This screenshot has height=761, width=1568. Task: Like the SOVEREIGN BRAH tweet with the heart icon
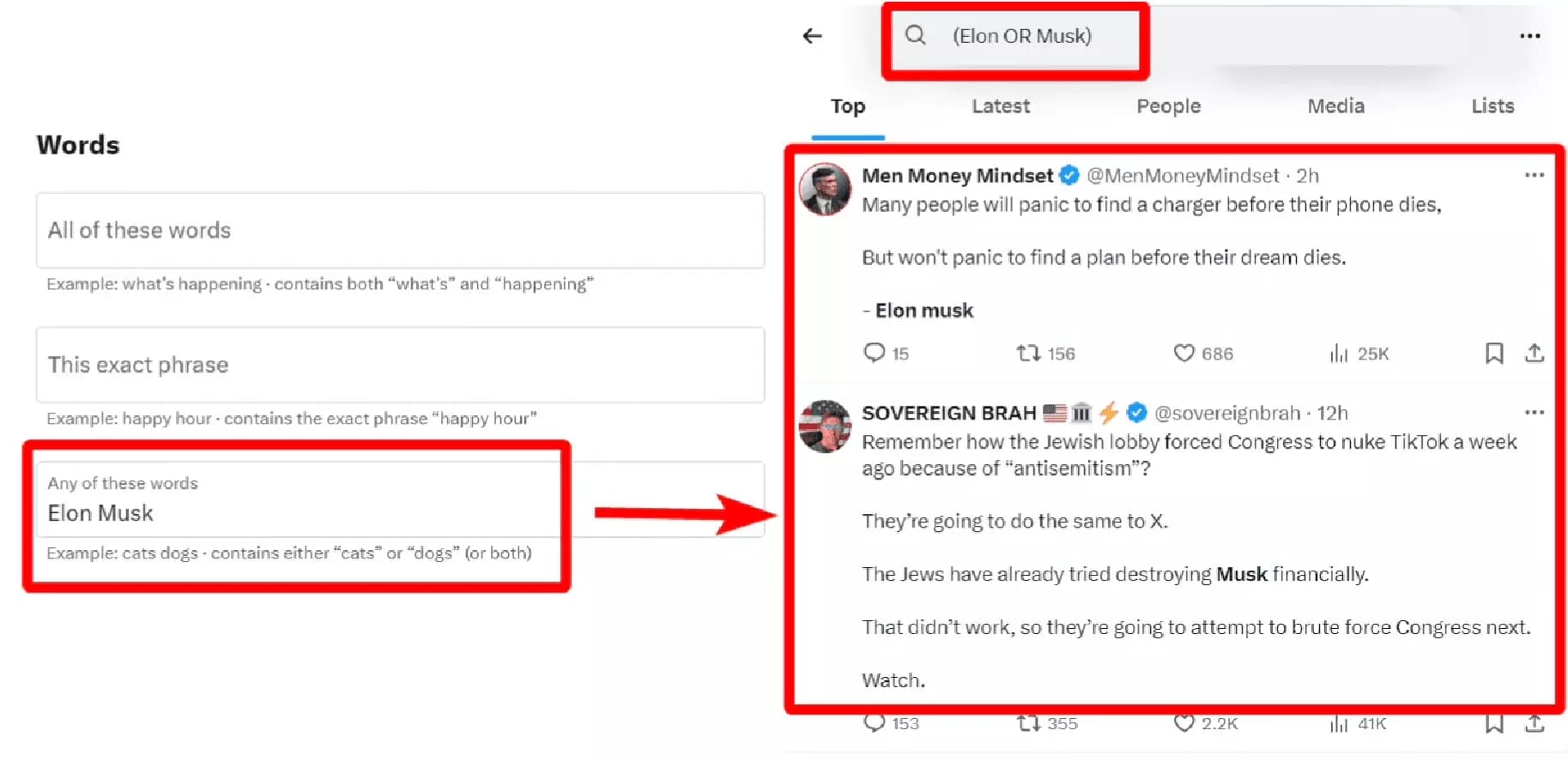point(1184,723)
